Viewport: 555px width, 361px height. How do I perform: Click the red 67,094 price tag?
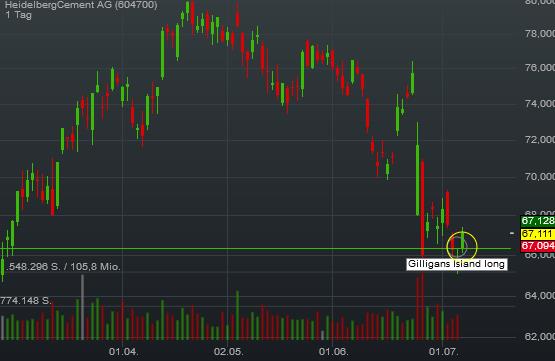538,246
